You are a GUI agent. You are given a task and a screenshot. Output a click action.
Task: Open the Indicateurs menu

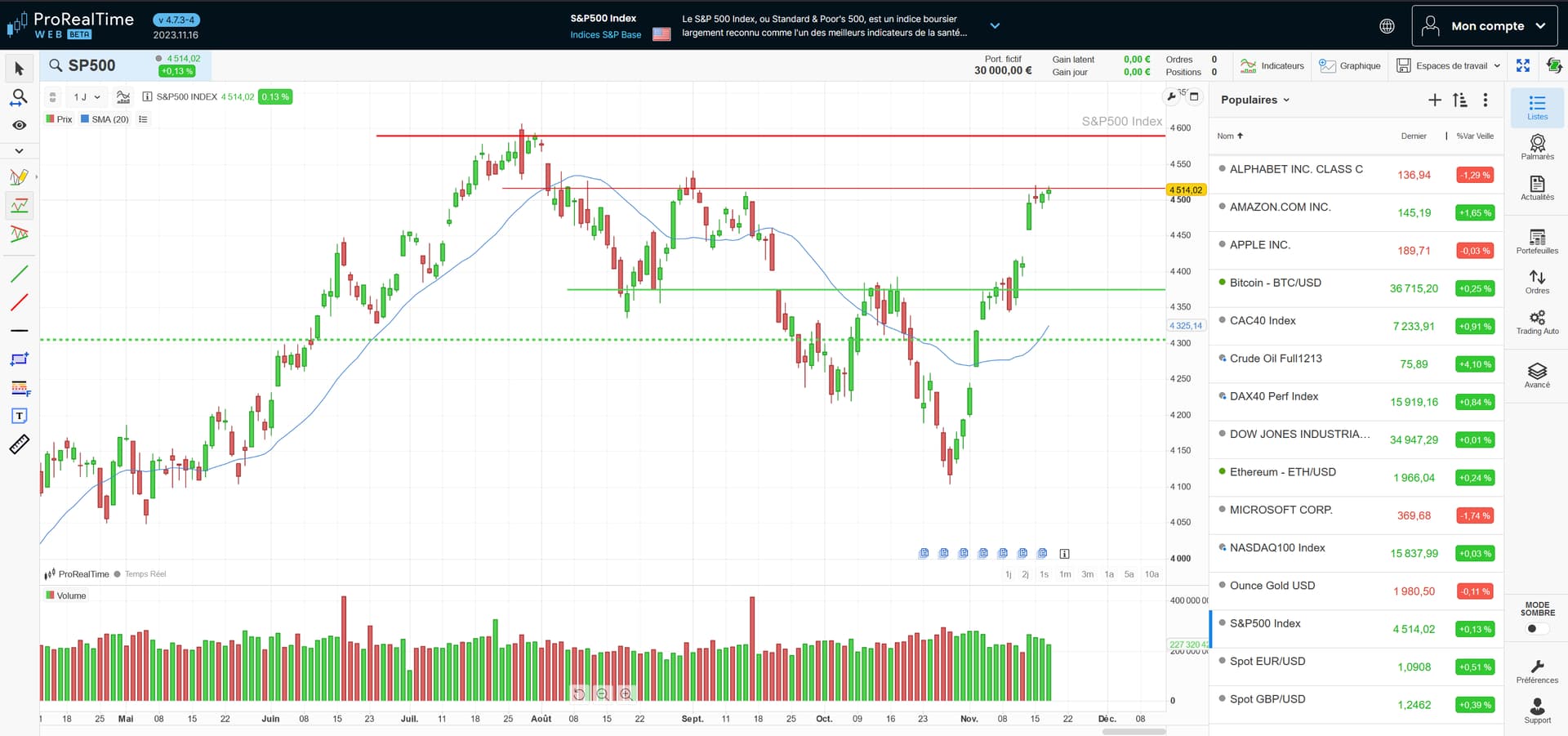1272,66
